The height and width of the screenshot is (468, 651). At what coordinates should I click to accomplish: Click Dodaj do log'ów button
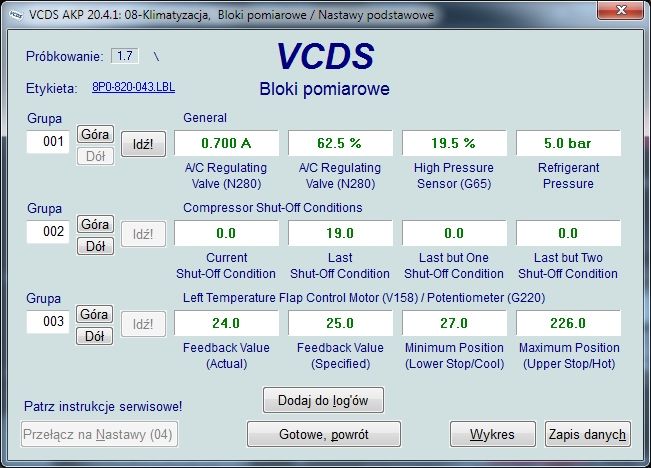point(323,400)
